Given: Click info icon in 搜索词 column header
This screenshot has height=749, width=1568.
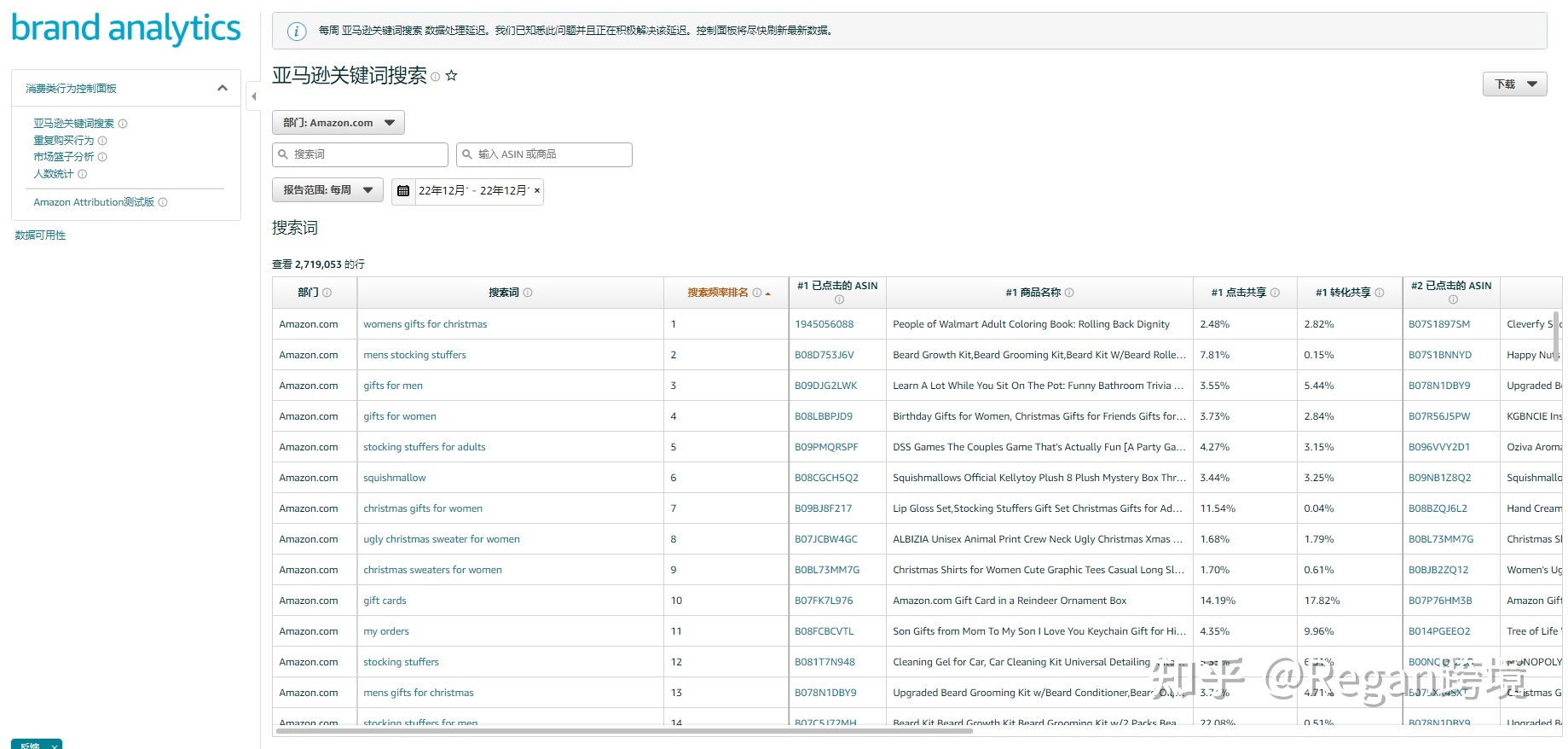Looking at the screenshot, I should pos(528,293).
